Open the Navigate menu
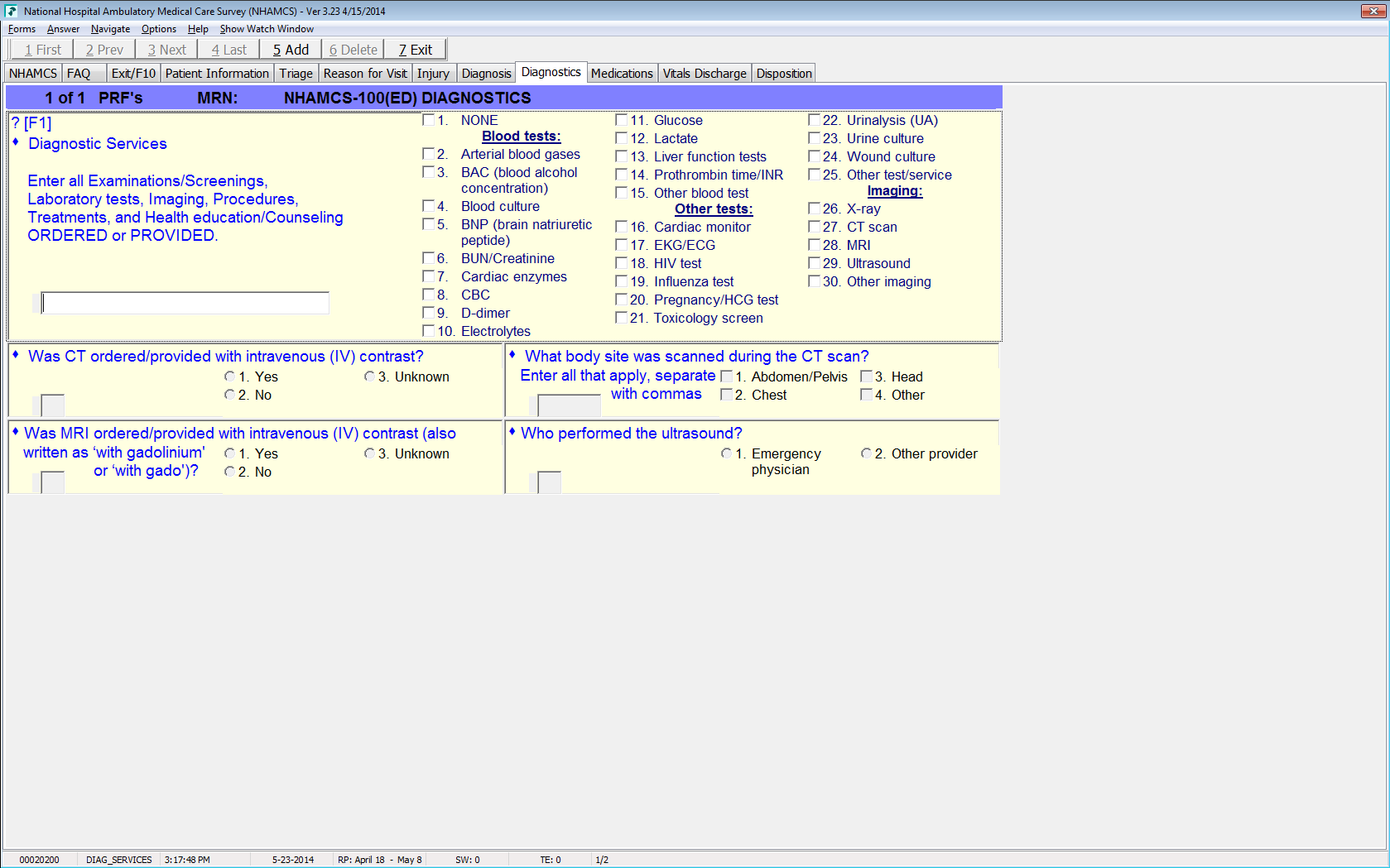This screenshot has height=868, width=1390. coord(110,29)
